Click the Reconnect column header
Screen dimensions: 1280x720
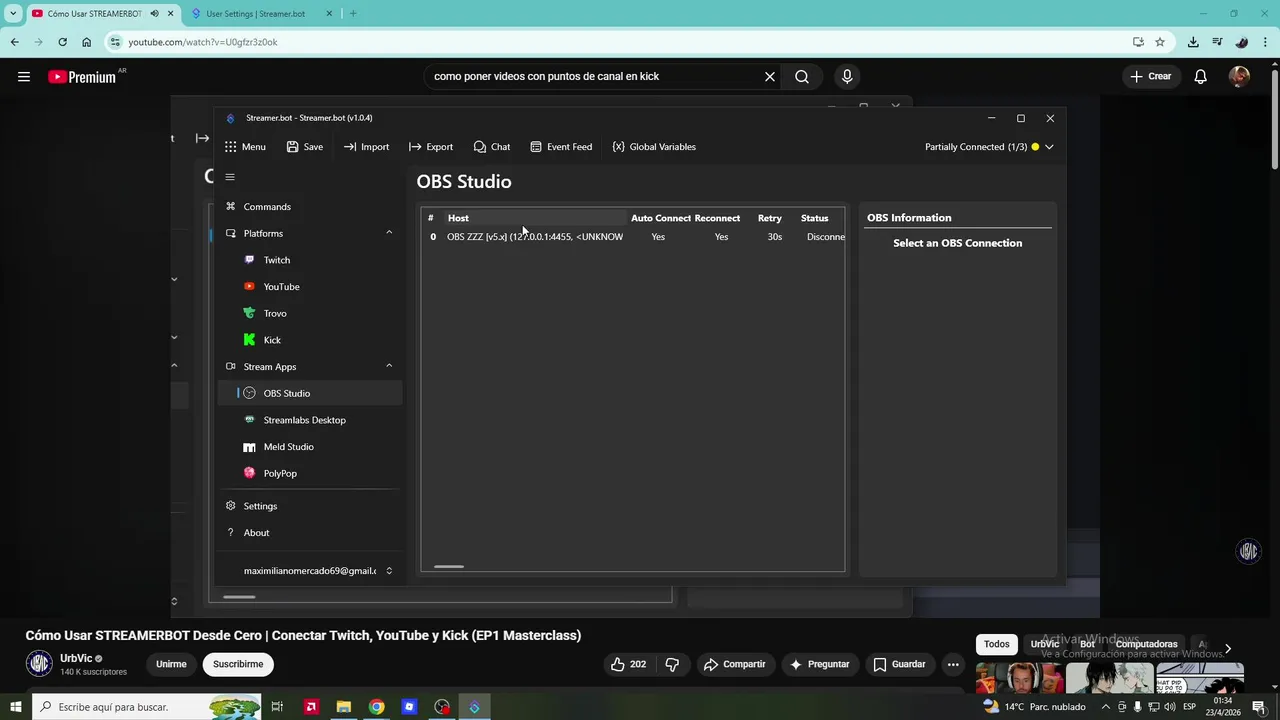pyautogui.click(x=717, y=218)
